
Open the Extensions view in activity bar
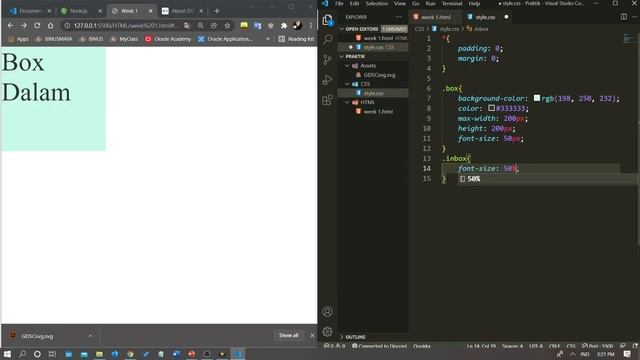327,100
